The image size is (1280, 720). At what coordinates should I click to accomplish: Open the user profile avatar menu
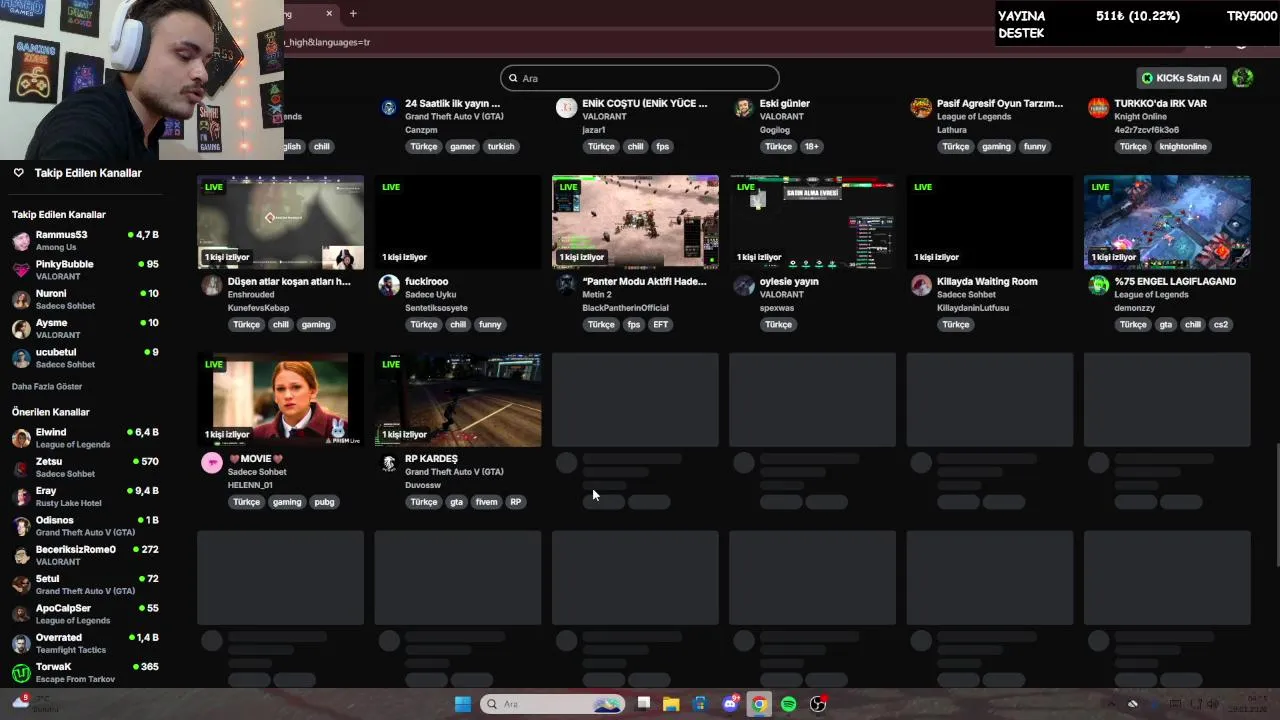tap(1243, 78)
